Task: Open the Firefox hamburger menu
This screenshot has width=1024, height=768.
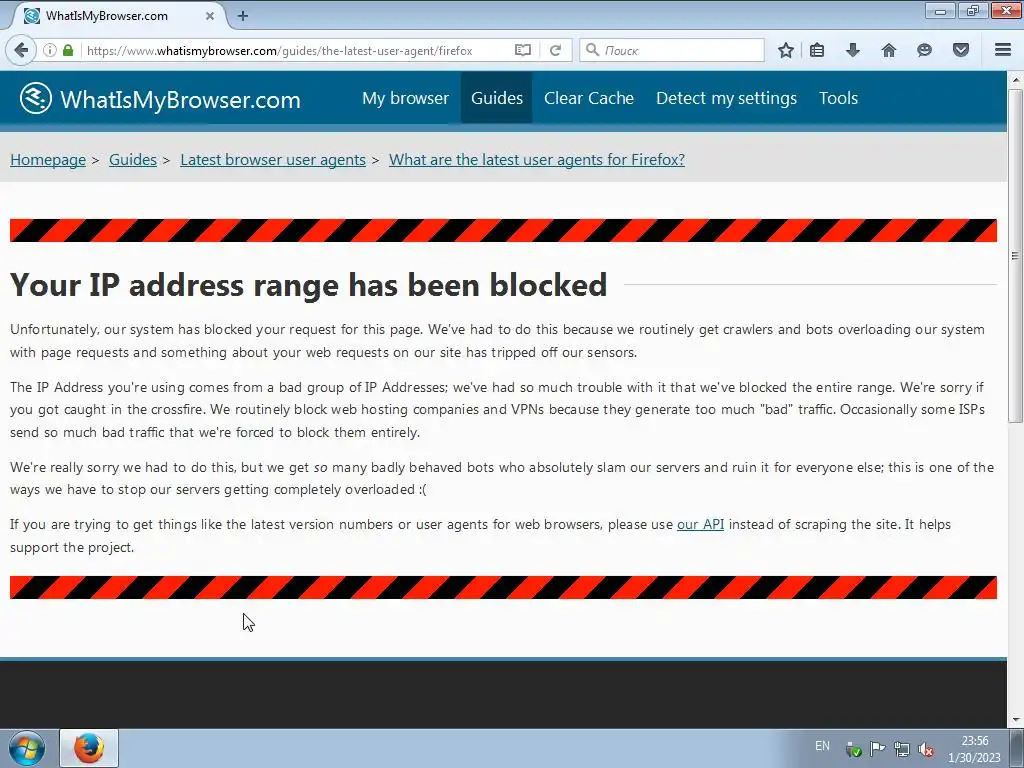Action: (x=1003, y=50)
